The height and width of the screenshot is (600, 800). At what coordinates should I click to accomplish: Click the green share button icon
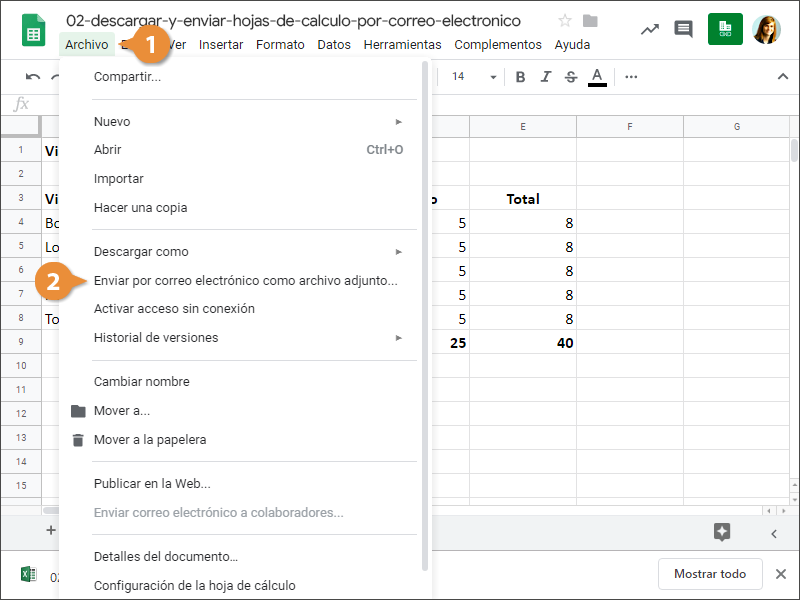725,29
